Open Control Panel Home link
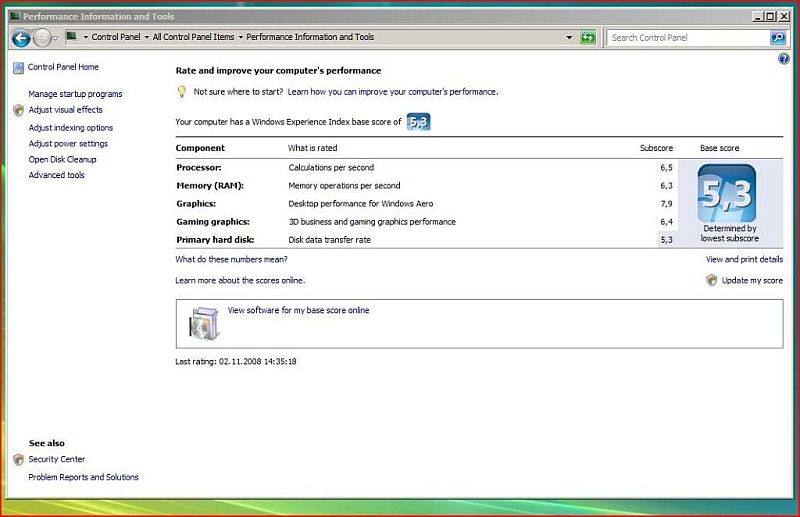 (63, 67)
